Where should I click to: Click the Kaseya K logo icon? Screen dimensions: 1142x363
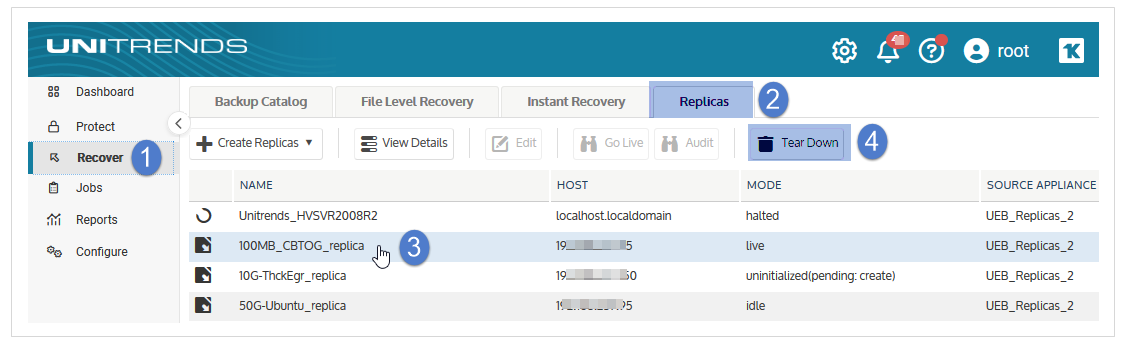point(1071,50)
